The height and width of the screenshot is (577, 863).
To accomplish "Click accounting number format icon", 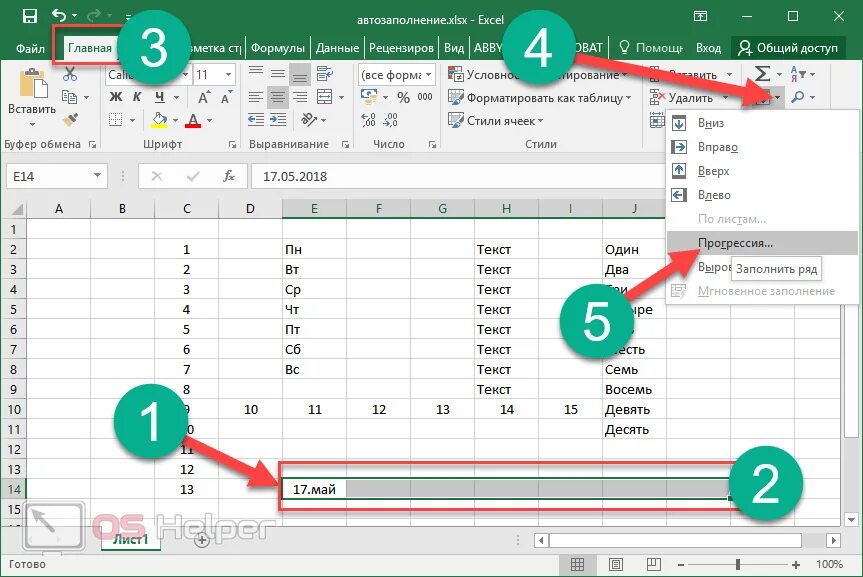I will (369, 97).
